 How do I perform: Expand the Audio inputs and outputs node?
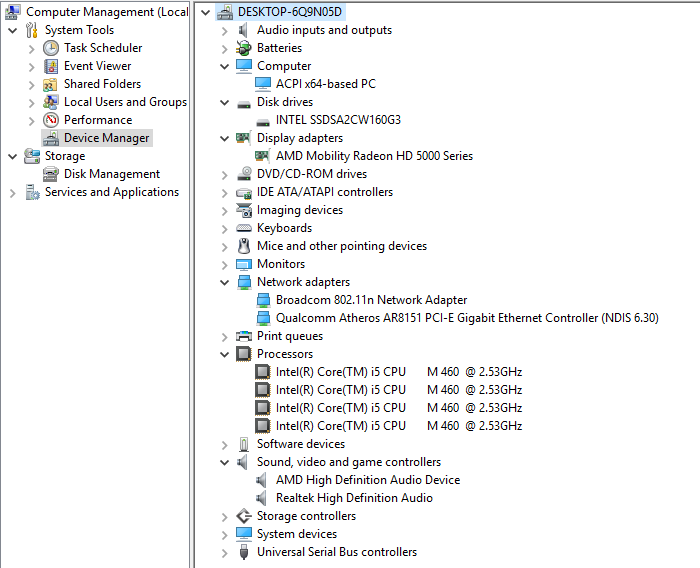(225, 31)
